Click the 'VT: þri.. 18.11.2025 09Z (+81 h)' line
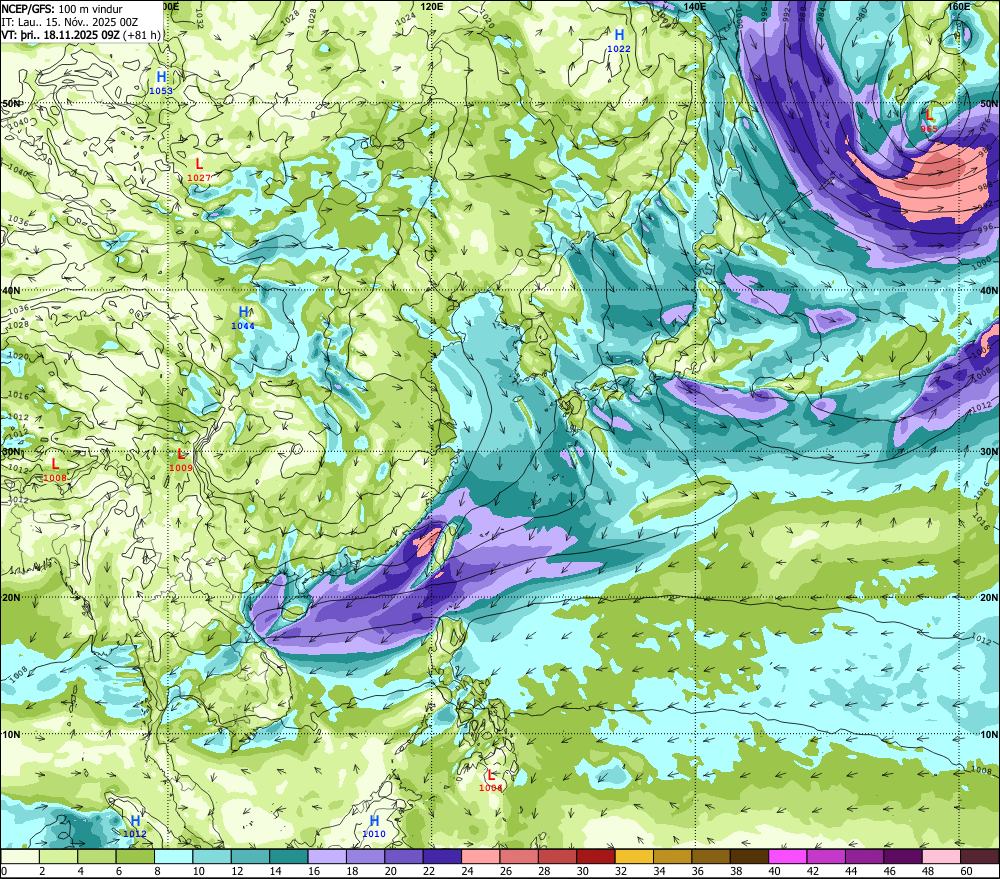Screen dimensions: 1000x879 (x=81, y=35)
